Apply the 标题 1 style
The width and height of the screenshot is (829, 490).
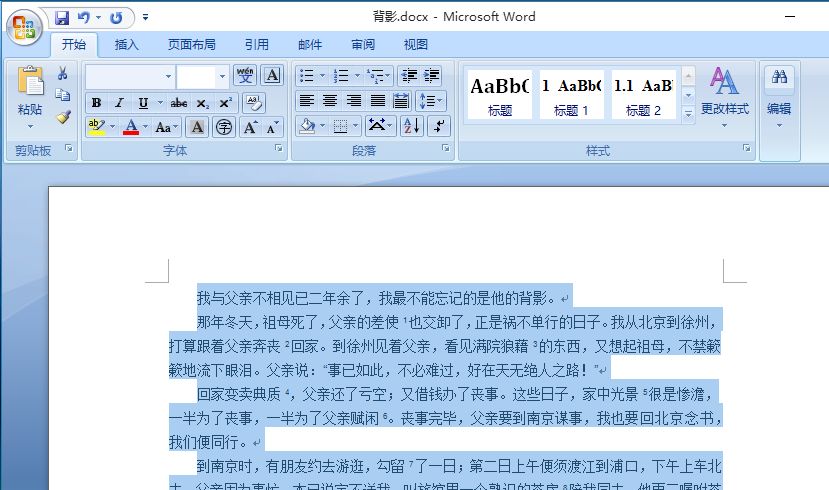[571, 94]
